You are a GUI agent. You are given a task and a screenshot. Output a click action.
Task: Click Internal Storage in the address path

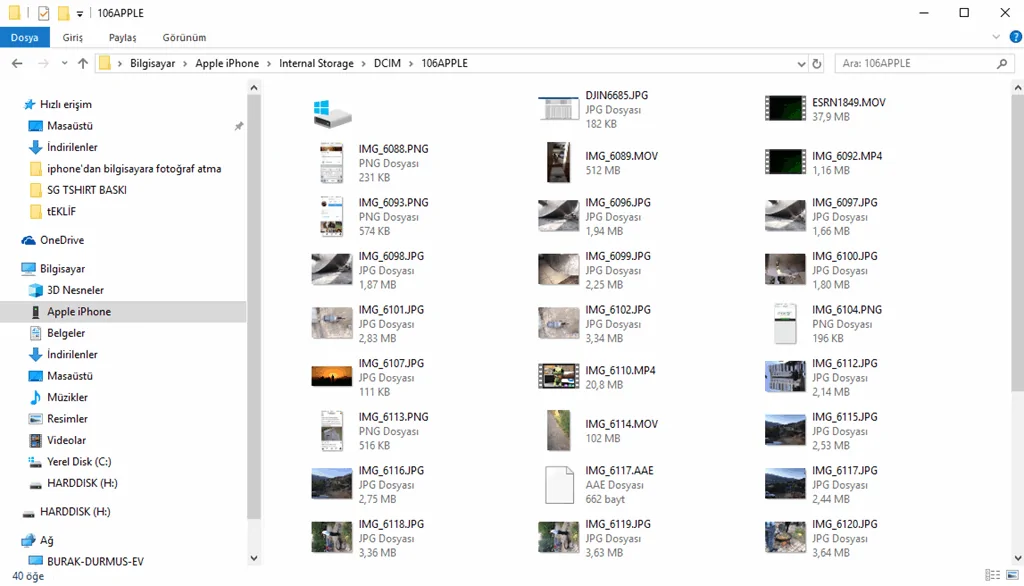(x=316, y=63)
